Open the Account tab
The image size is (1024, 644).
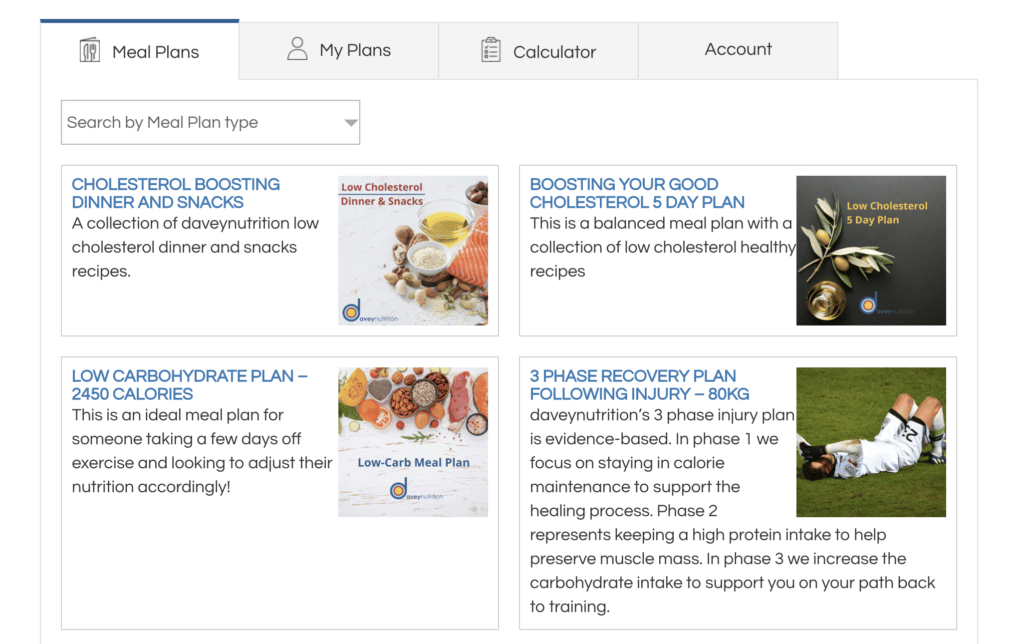coord(738,50)
